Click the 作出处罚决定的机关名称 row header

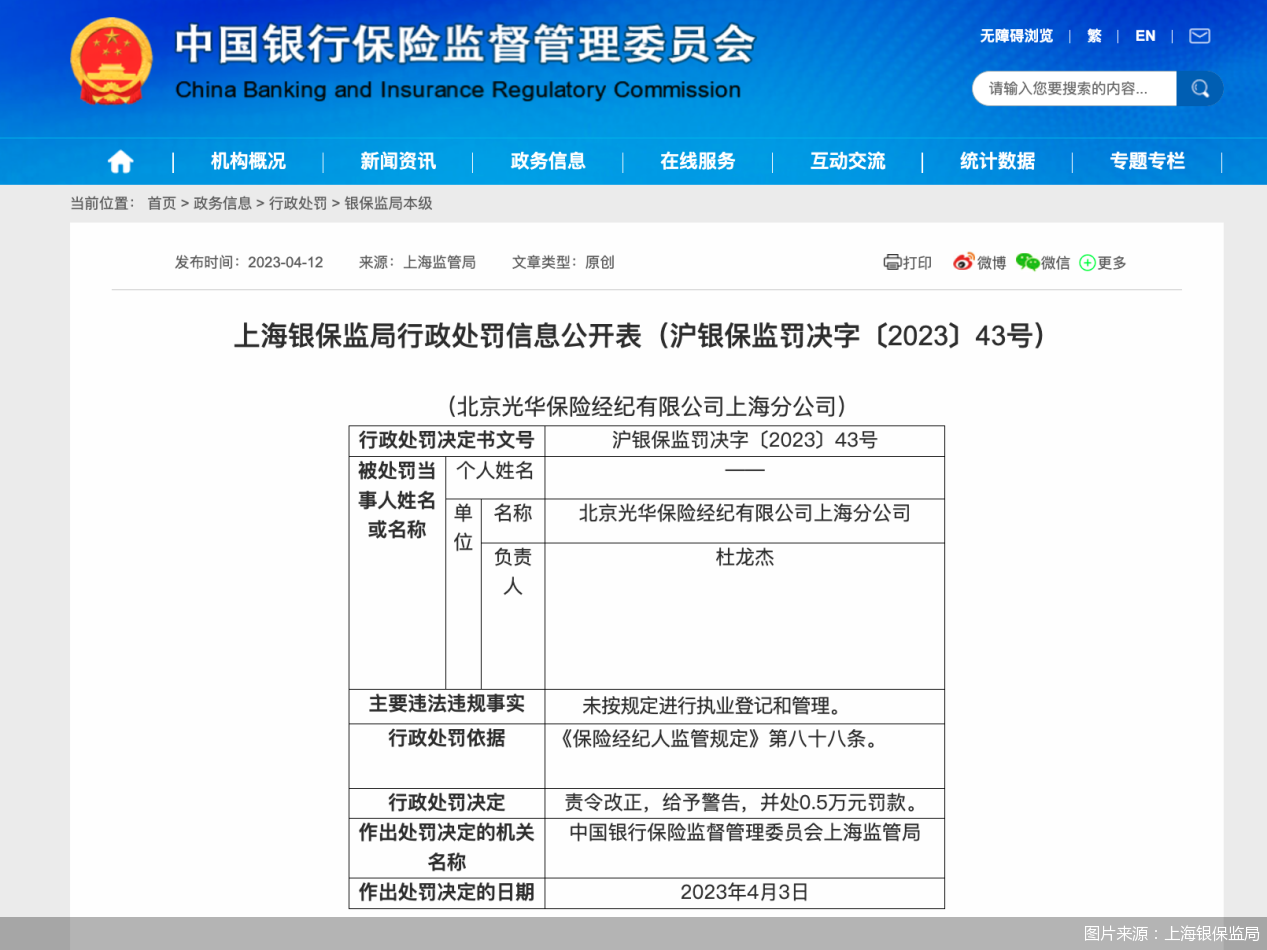[x=447, y=847]
